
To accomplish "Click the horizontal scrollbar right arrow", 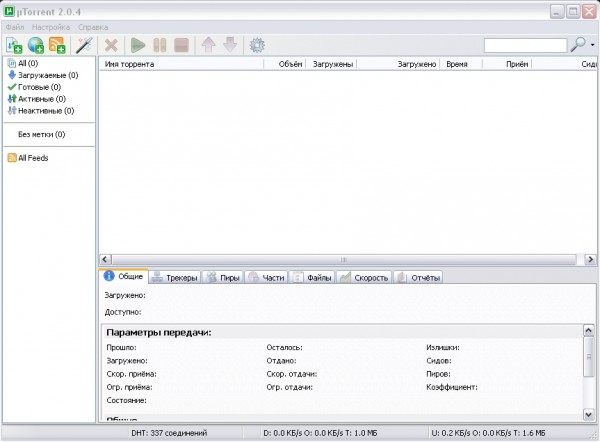I will pyautogui.click(x=591, y=259).
